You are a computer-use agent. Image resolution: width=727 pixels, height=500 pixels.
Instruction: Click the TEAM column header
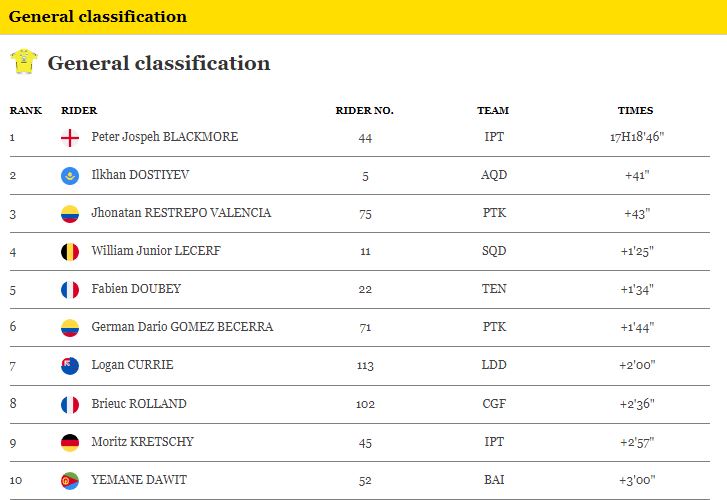click(x=493, y=110)
